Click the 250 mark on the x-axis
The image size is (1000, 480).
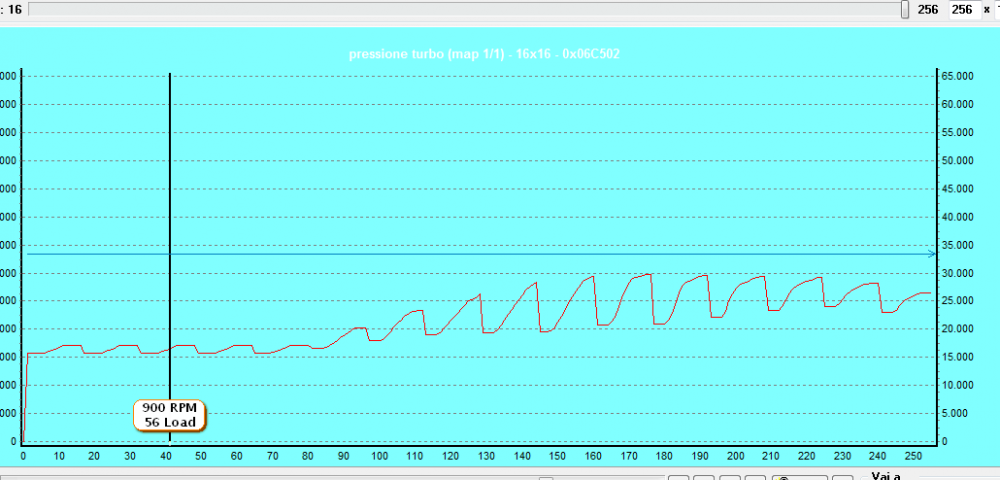[x=912, y=457]
